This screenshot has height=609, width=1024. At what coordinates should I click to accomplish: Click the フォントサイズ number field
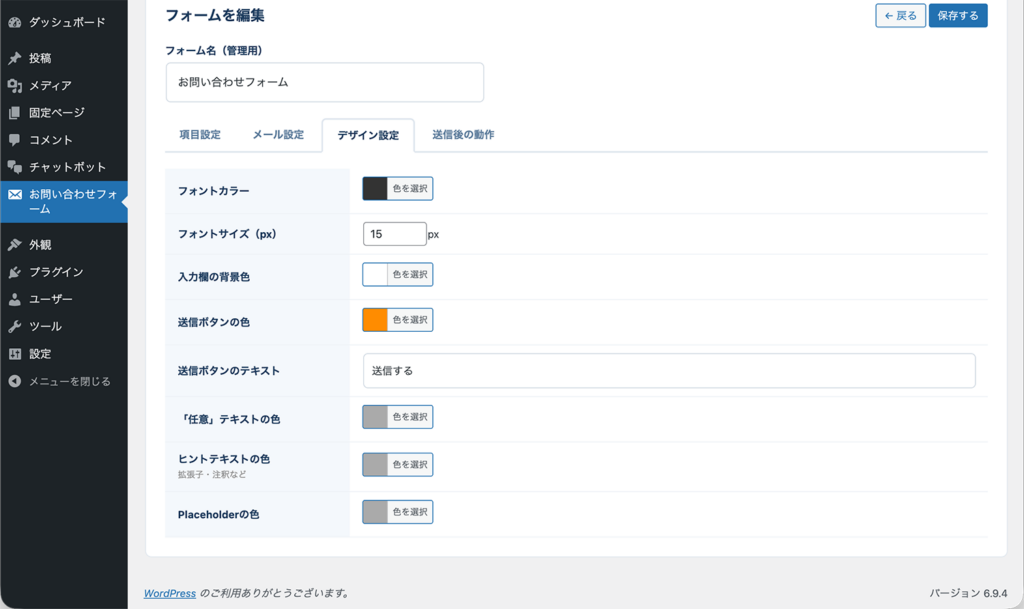394,234
